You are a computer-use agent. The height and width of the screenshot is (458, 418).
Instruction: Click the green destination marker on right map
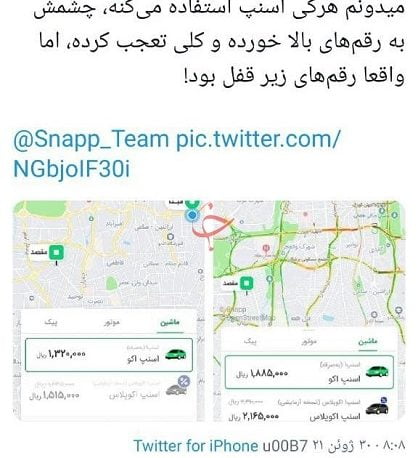[247, 284]
